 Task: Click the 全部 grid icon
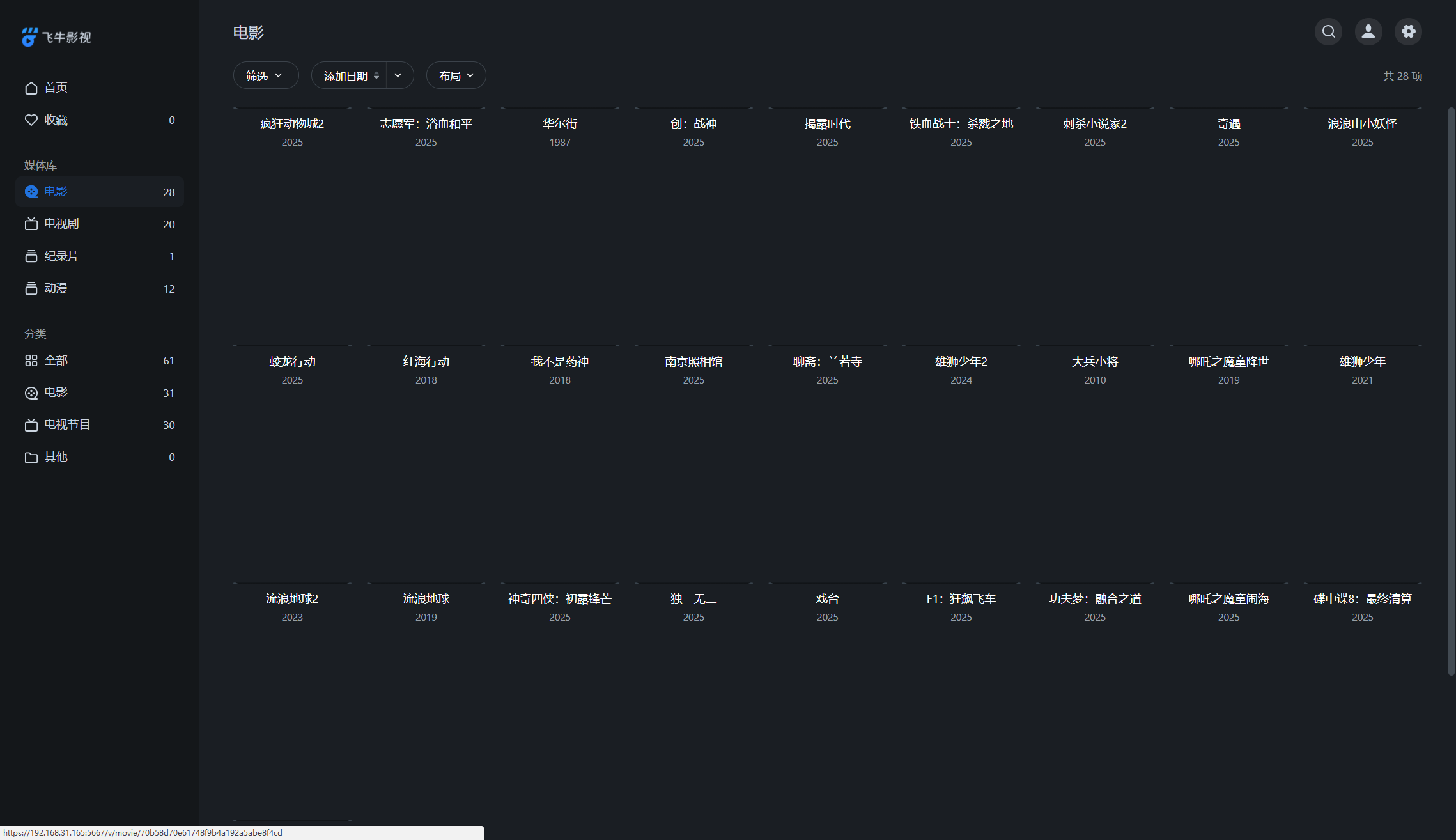31,361
